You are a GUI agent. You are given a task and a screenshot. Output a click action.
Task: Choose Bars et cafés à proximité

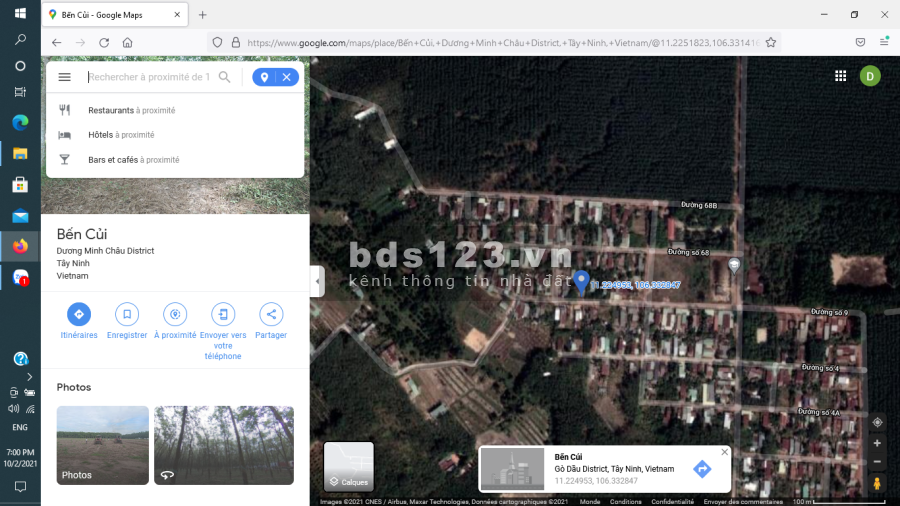coord(133,160)
